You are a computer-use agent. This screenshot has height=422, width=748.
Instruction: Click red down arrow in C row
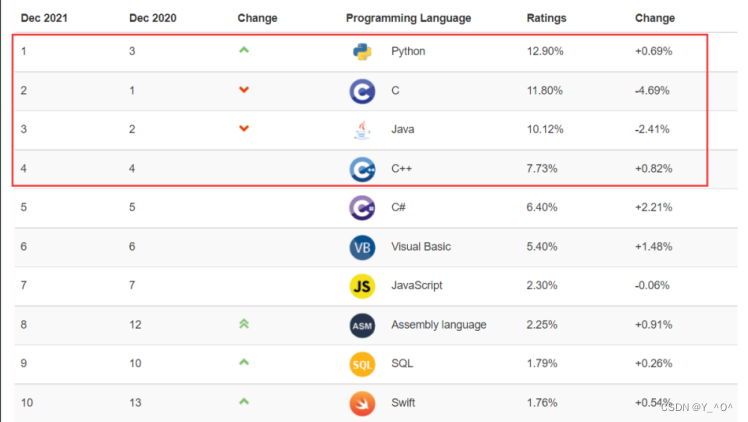tap(244, 91)
